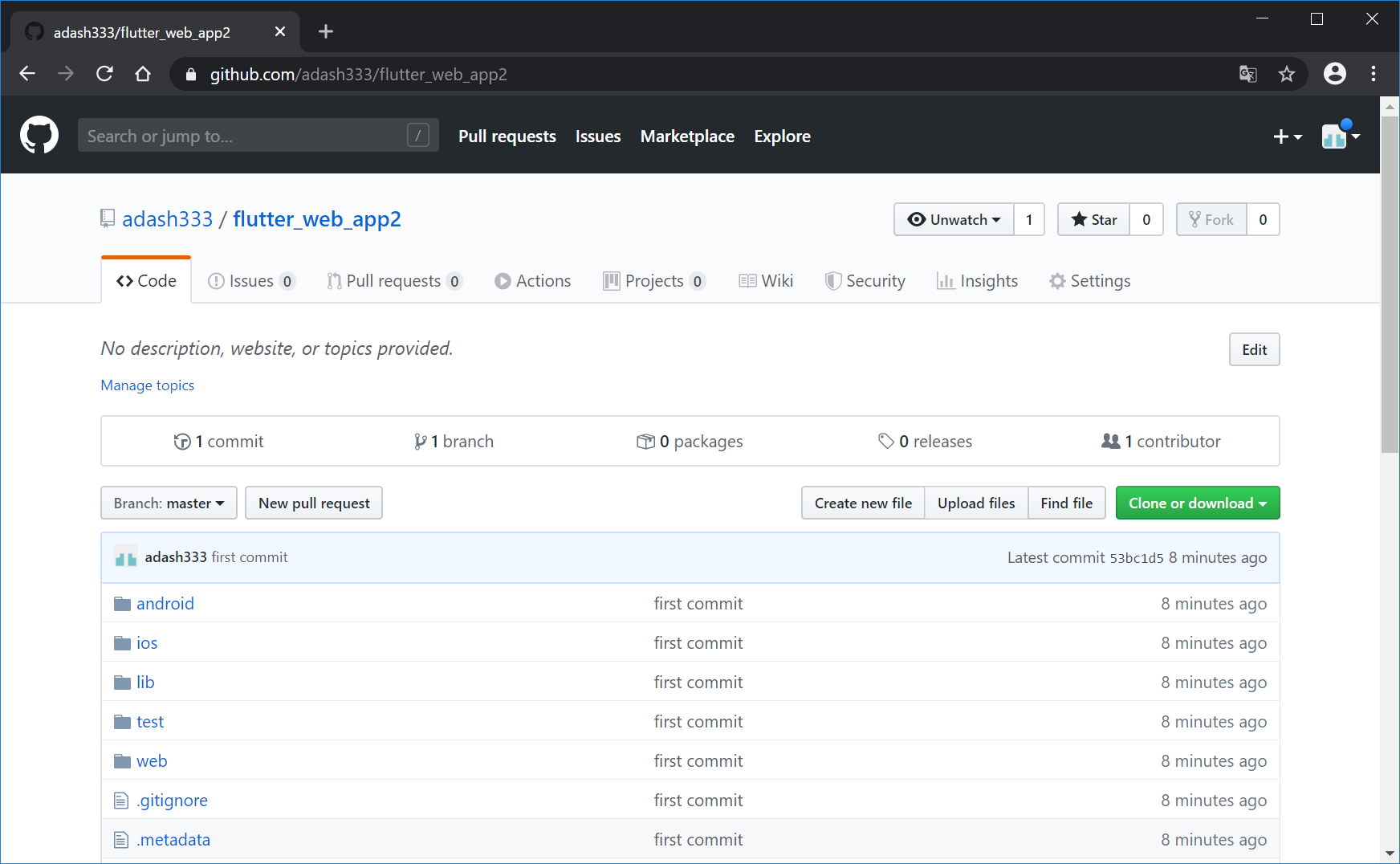
Task: Click the fork count 0
Action: point(1263,219)
